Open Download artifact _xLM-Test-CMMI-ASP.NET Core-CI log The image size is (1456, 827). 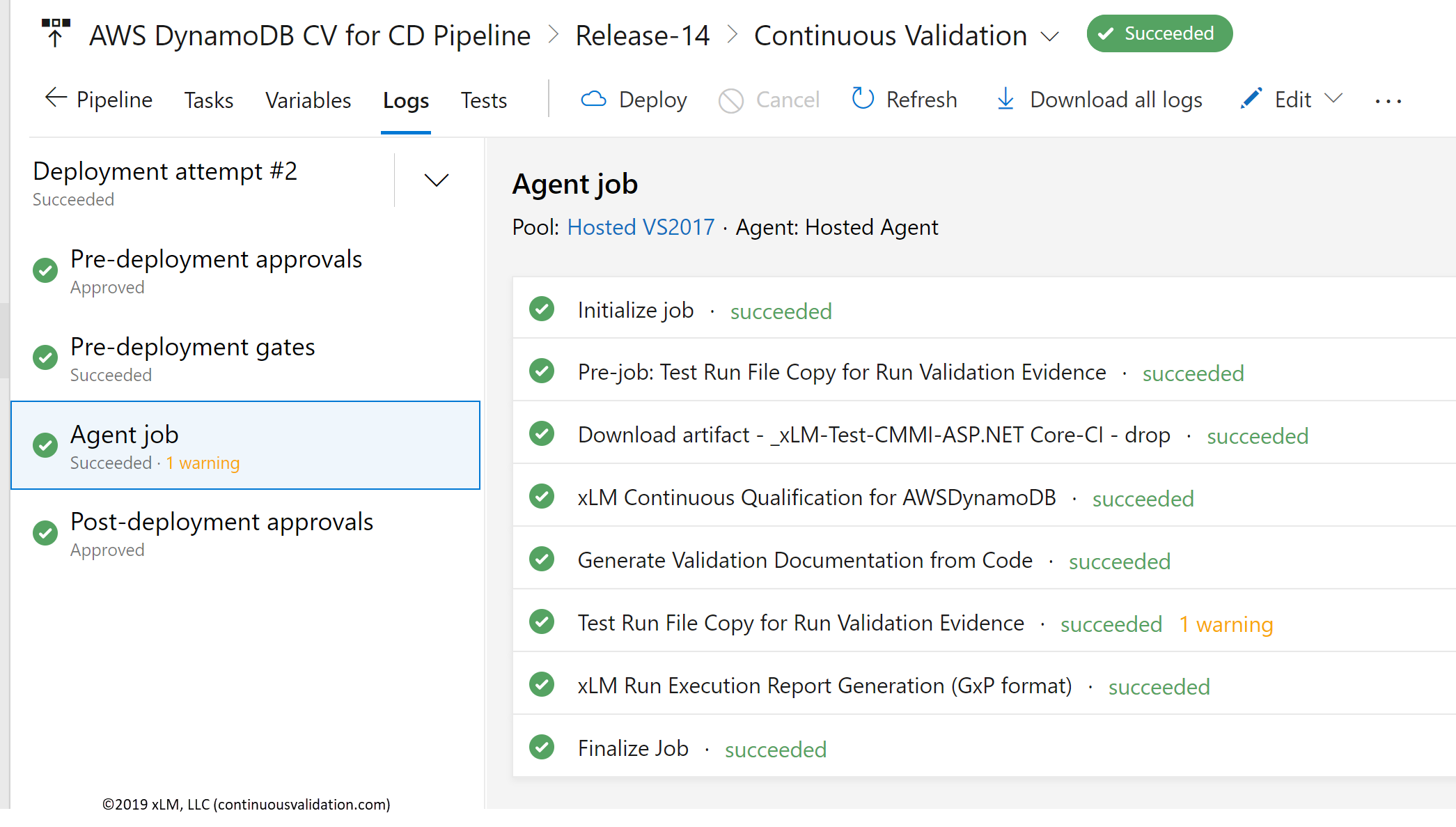click(985, 433)
